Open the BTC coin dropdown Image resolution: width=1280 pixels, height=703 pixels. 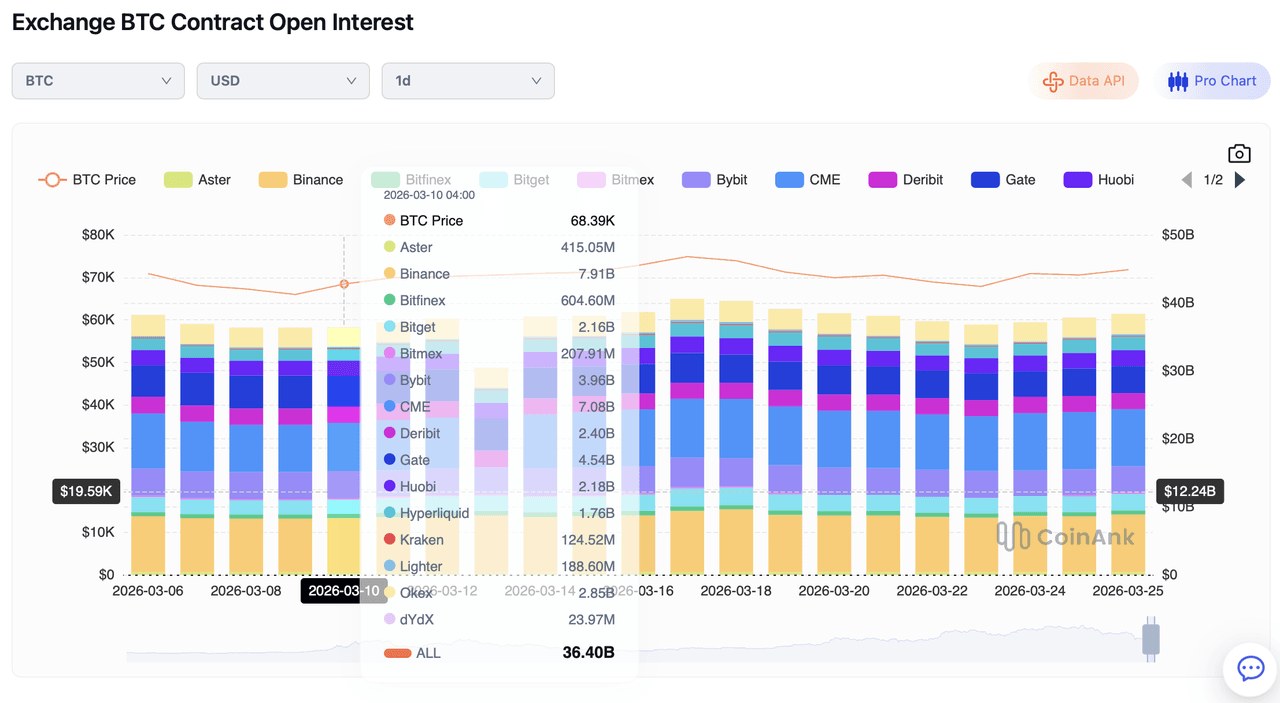[98, 81]
